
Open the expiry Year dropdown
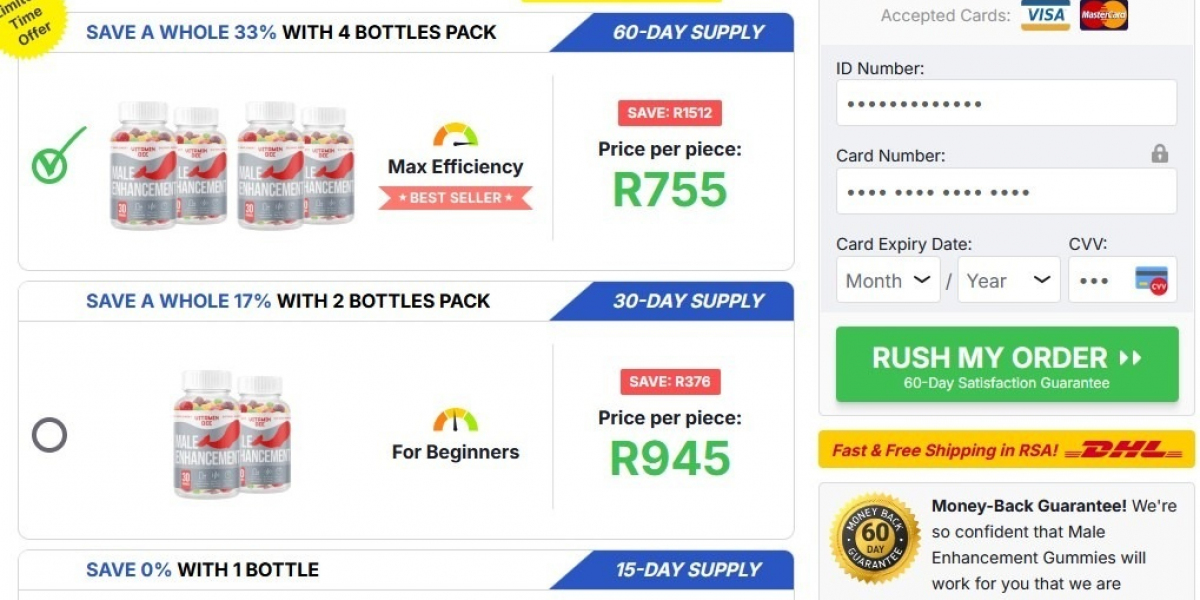tap(1008, 281)
